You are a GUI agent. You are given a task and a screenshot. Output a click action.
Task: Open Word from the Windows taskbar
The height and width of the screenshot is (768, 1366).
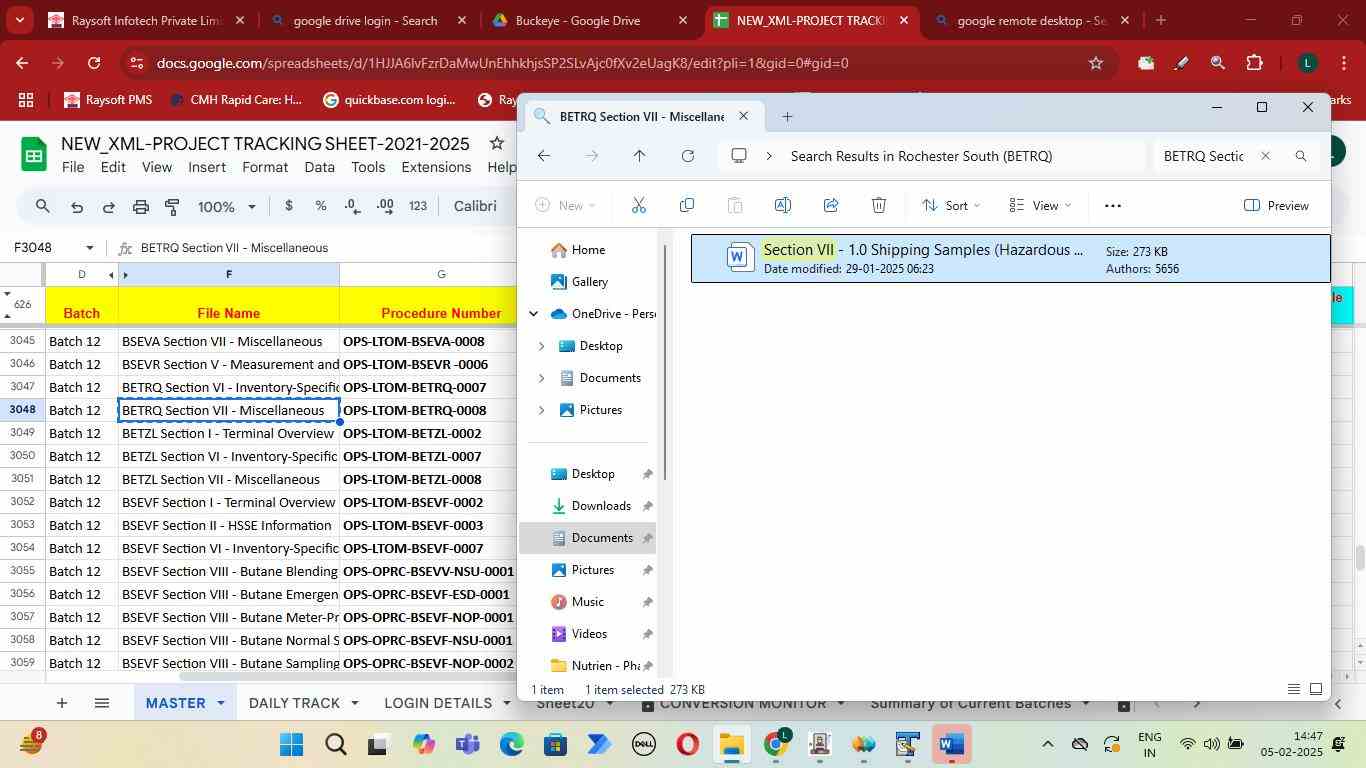click(951, 745)
